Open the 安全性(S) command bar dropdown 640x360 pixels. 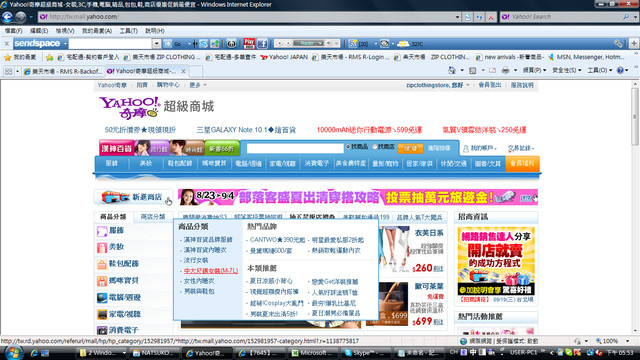click(x=567, y=70)
